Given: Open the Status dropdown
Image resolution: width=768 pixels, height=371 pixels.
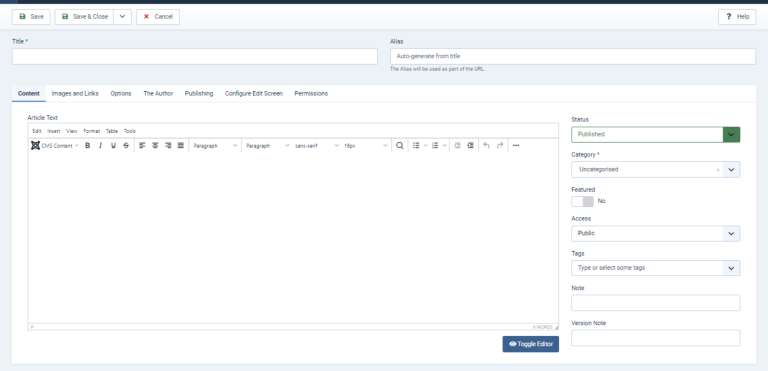Looking at the screenshot, I should tap(655, 134).
